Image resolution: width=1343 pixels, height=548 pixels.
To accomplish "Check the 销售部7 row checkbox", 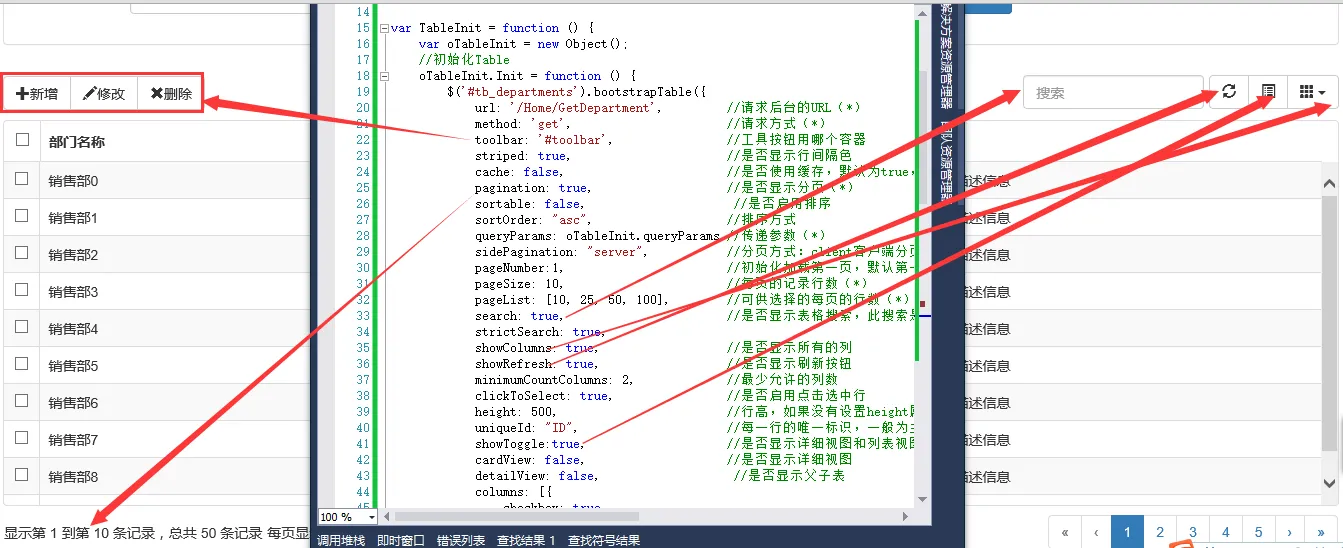I will coord(22,439).
